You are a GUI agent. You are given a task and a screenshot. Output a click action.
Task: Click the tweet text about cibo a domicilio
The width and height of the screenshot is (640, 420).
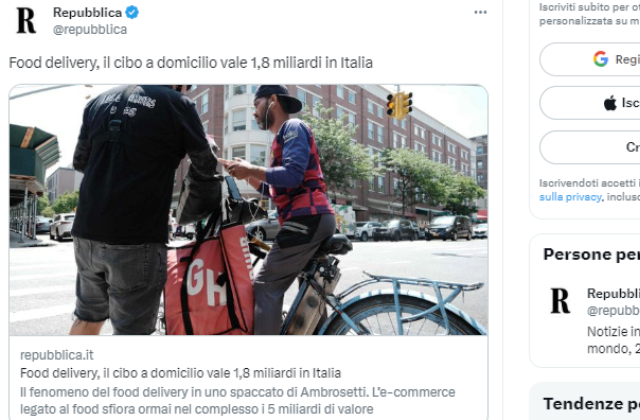(191, 63)
